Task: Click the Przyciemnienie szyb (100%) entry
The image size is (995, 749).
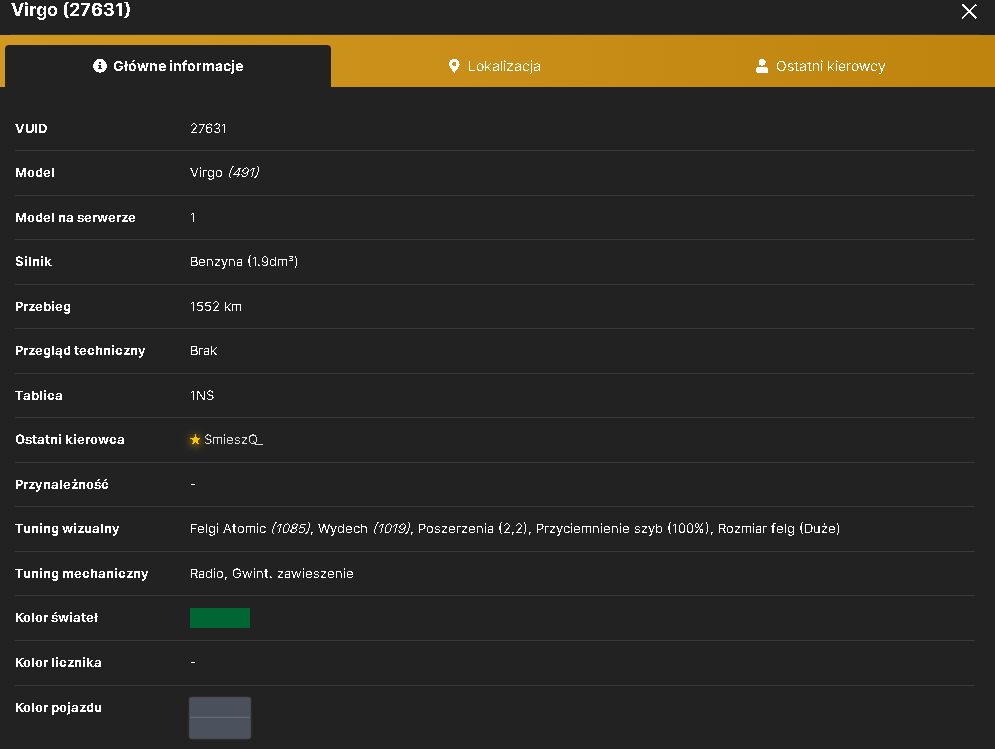Action: click(623, 529)
